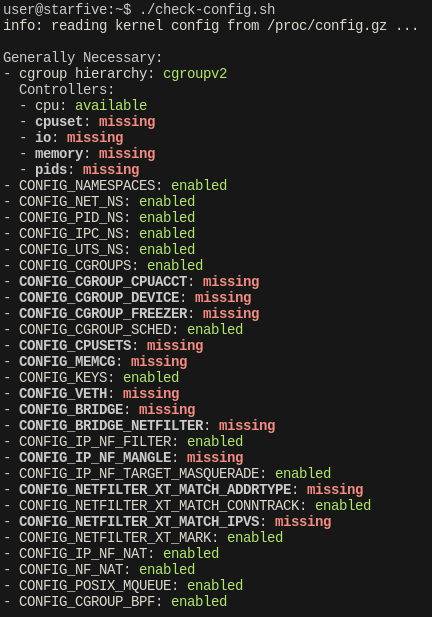Image resolution: width=432 pixels, height=617 pixels.
Task: Click the CONFIG_CGROUP_BPF enabled status
Action: [x=199, y=602]
